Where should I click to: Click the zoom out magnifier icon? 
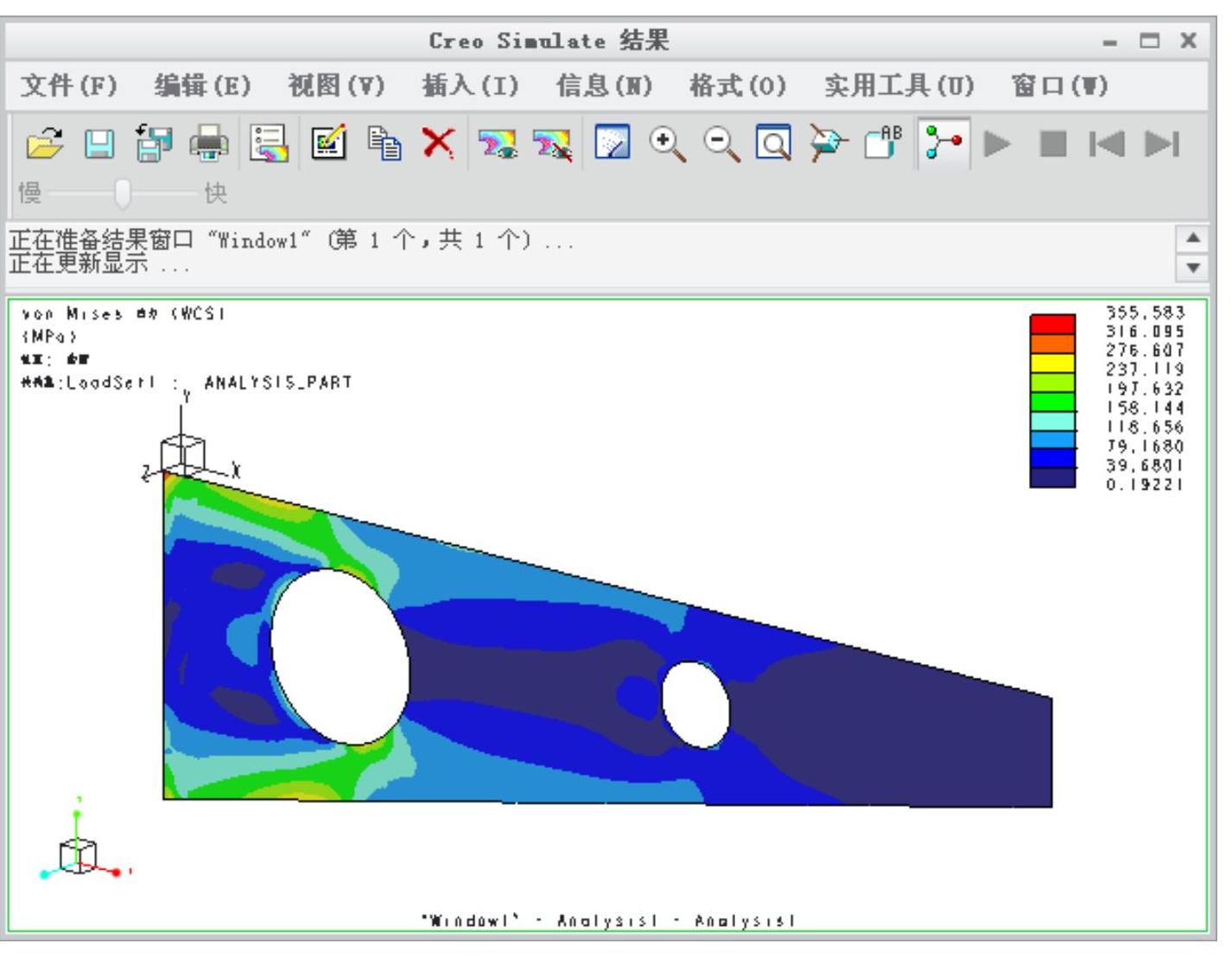pyautogui.click(x=721, y=144)
